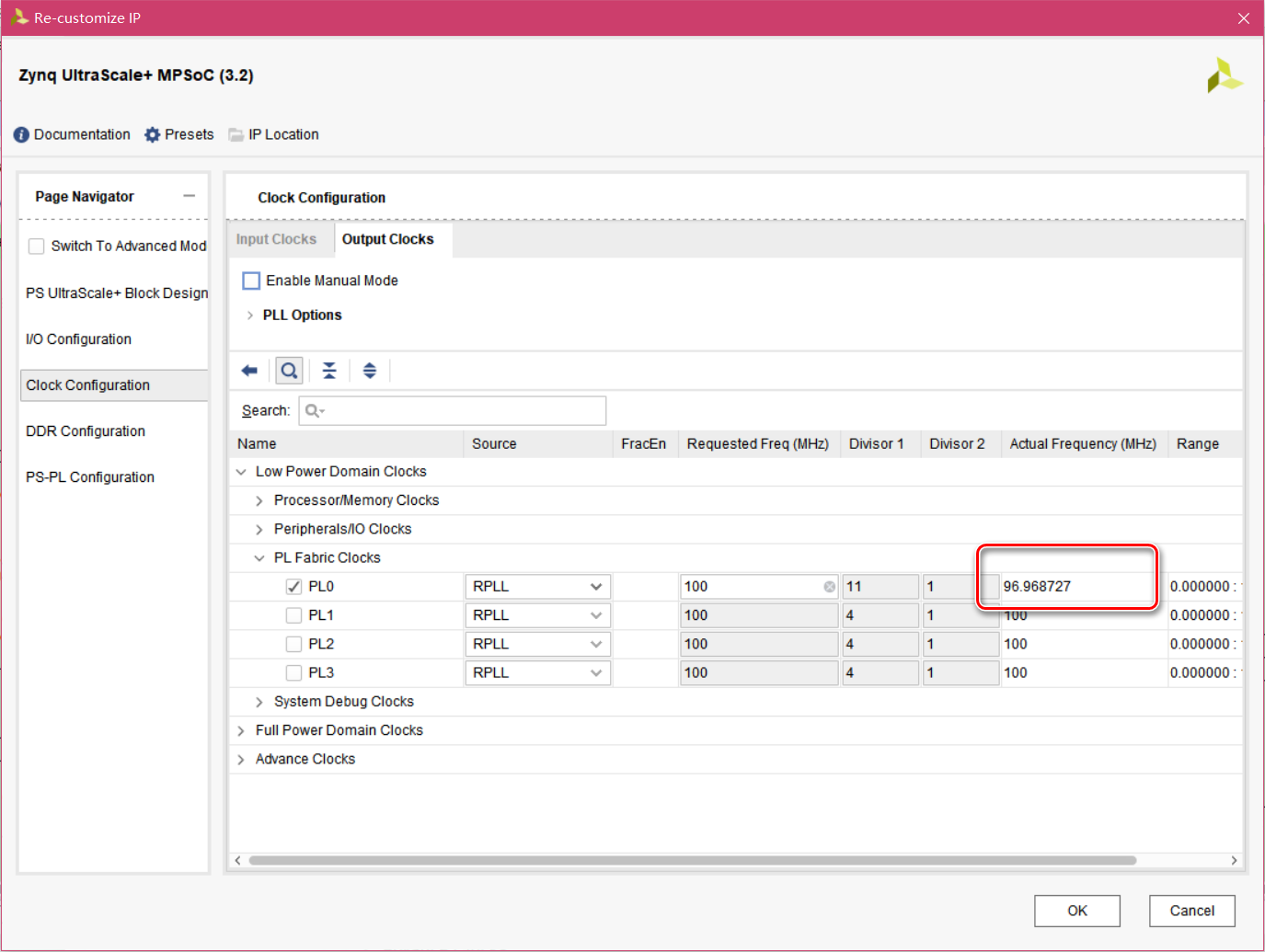Click PL3 actual frequency 100
Screen dimensions: 1265x952
1016,672
